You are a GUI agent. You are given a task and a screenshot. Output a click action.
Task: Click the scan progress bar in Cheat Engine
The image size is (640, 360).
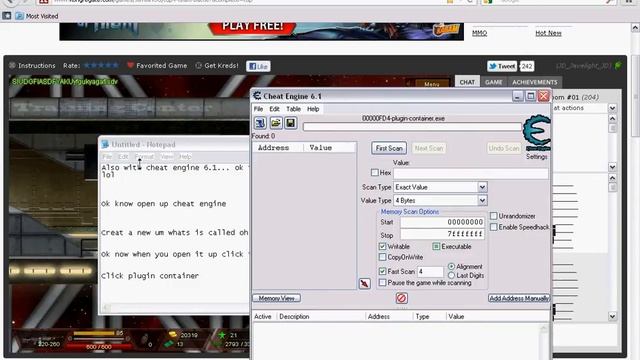(x=412, y=127)
